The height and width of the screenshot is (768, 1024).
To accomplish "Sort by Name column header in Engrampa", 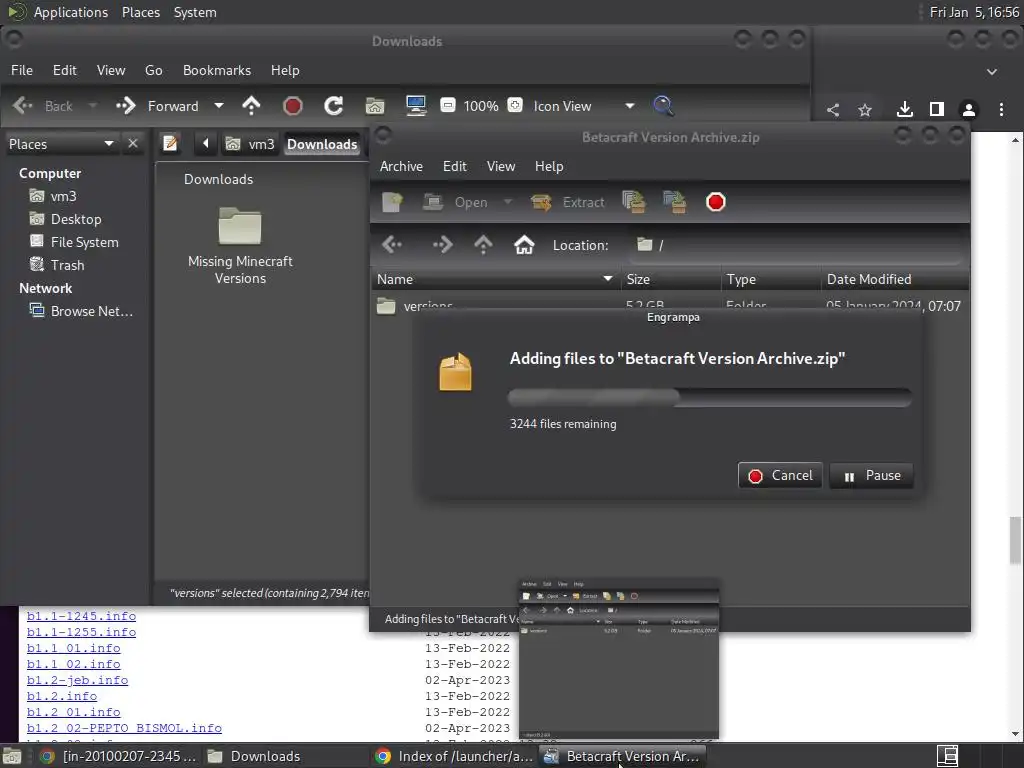I will [495, 280].
